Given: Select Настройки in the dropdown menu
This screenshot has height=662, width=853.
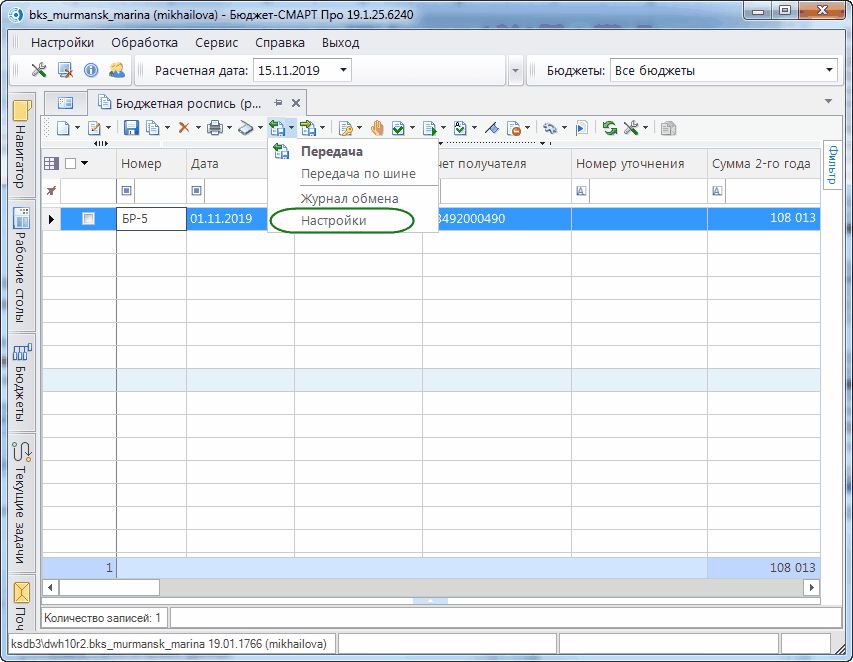Looking at the screenshot, I should 334,220.
